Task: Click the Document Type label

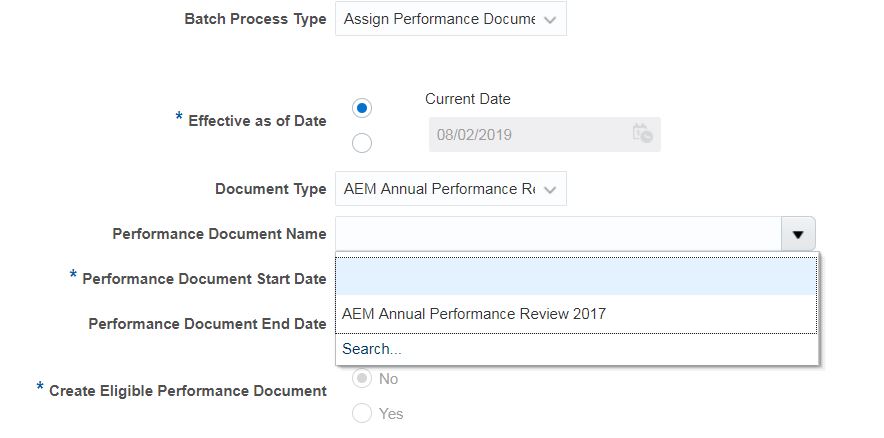Action: pos(271,189)
